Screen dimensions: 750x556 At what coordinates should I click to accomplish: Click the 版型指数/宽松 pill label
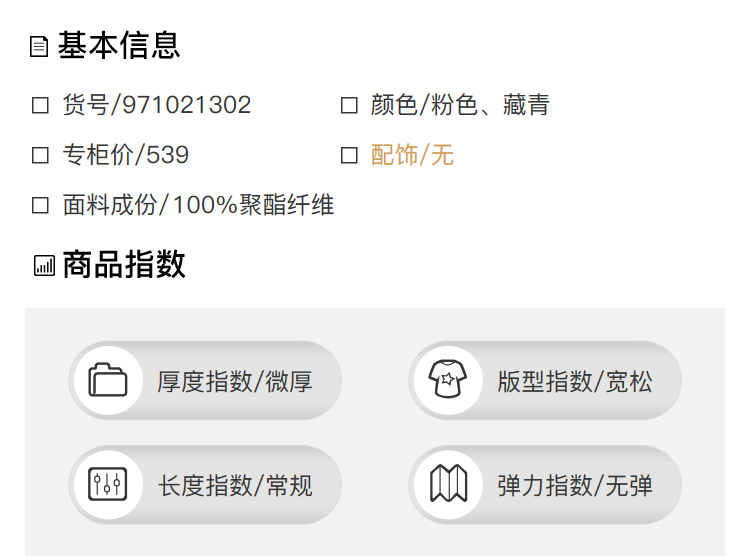pos(574,382)
